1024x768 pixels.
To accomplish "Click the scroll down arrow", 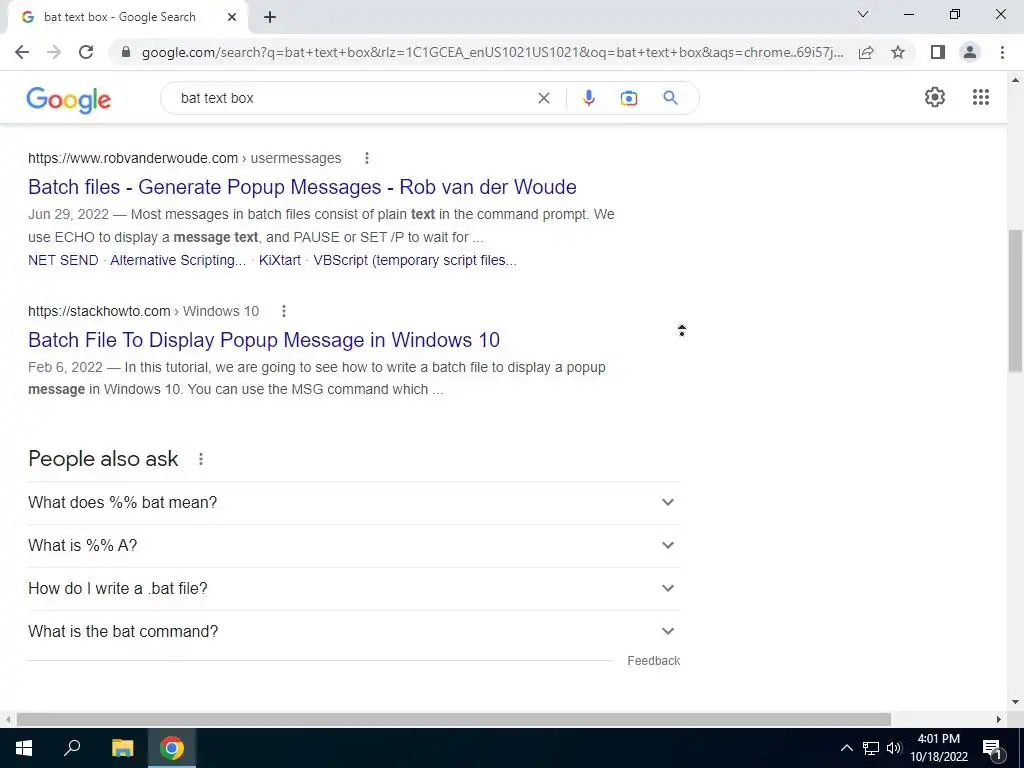I will click(x=1015, y=703).
